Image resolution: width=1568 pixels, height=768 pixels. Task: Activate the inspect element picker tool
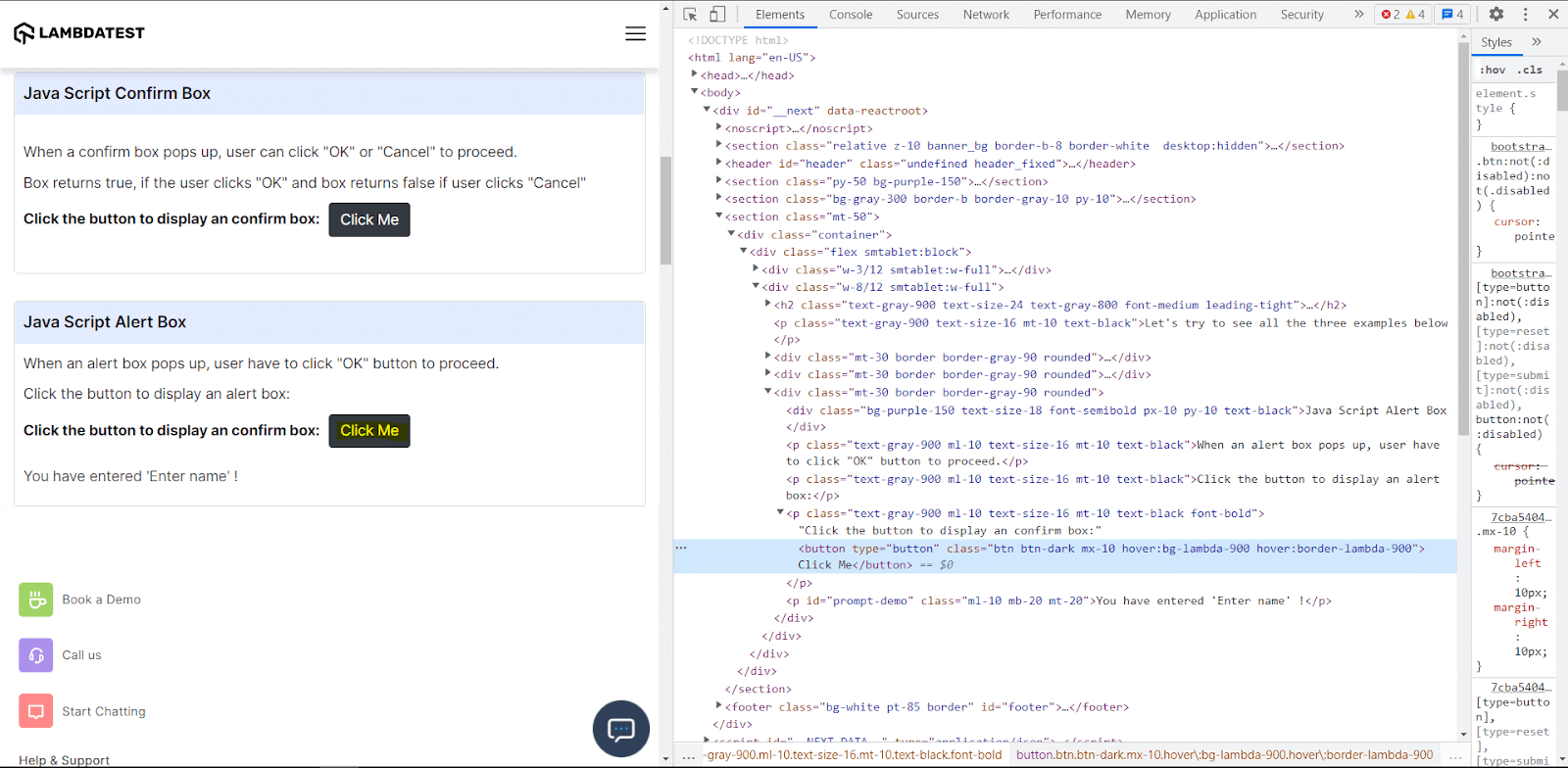(x=690, y=15)
